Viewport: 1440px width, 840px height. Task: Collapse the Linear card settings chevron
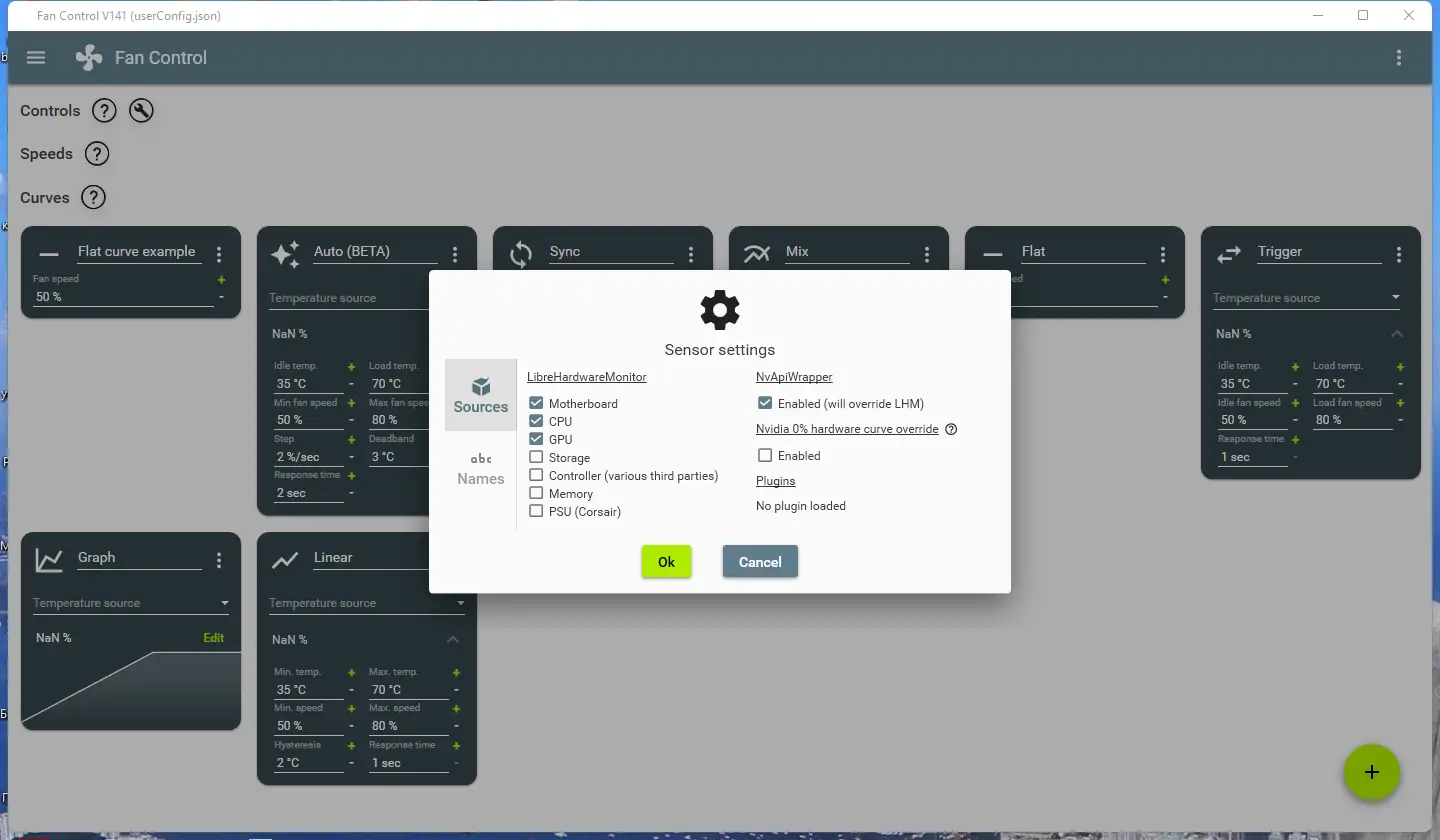(453, 640)
